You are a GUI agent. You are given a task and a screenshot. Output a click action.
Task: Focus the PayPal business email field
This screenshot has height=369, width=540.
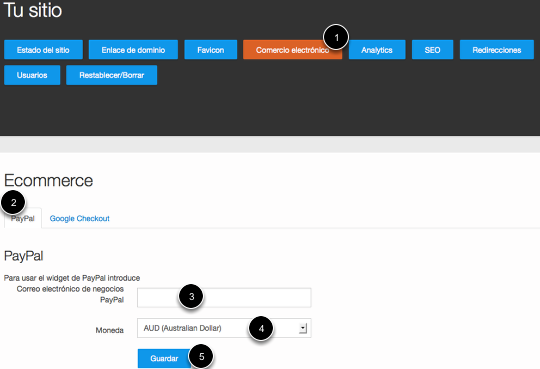pos(224,298)
